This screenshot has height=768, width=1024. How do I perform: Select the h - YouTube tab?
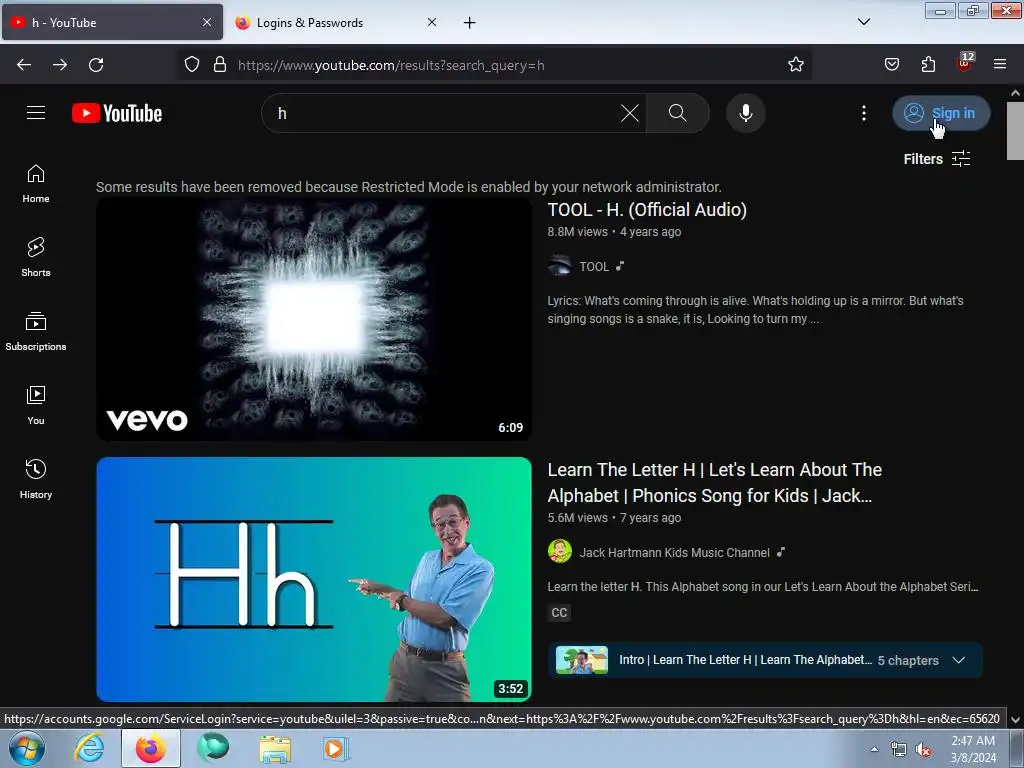coord(112,23)
